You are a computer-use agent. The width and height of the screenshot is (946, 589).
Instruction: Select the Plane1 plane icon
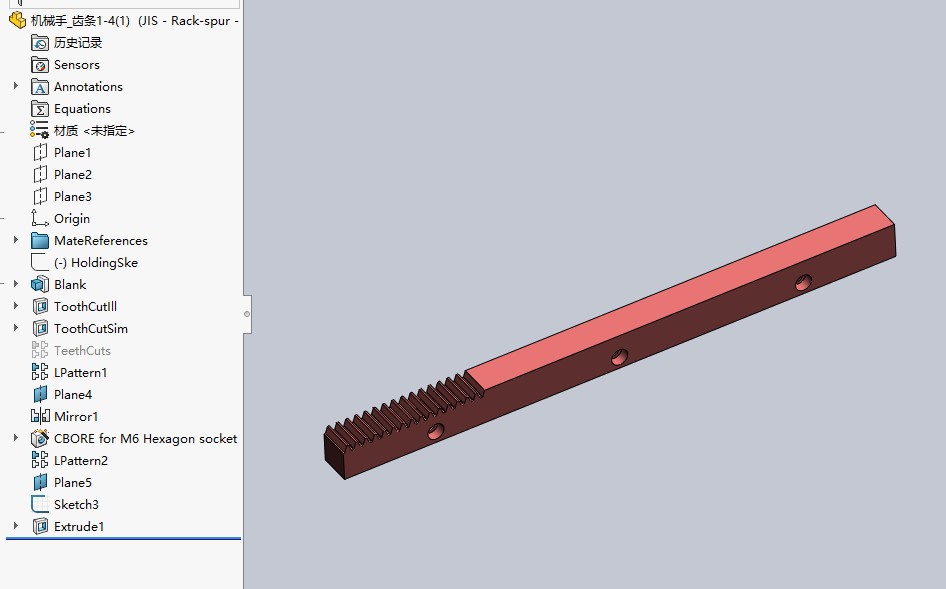(x=40, y=153)
